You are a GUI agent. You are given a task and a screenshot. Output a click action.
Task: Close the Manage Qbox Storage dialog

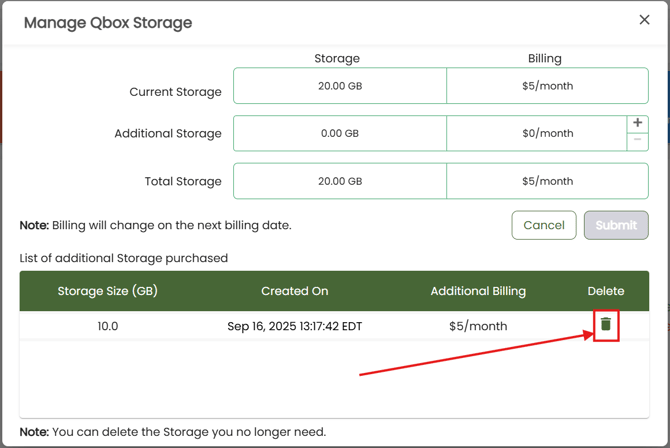click(x=644, y=20)
